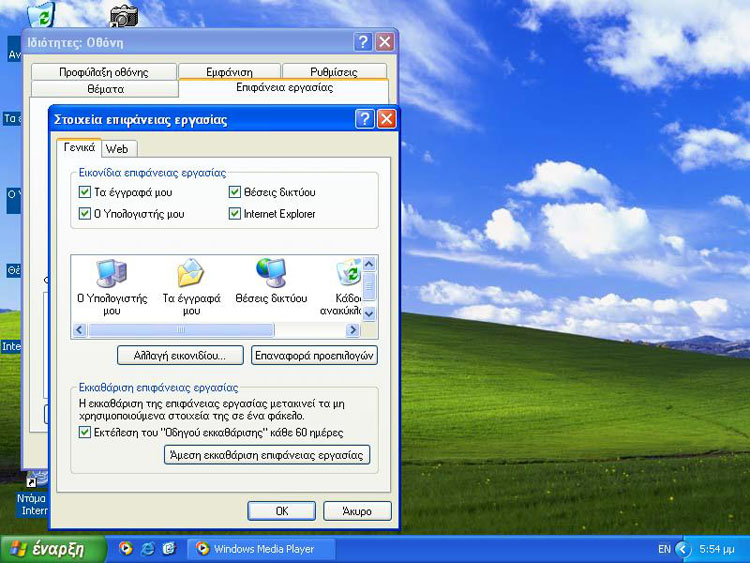Click the vertical scrollbar thumb of the icon list
The height and width of the screenshot is (563, 750).
(x=369, y=286)
